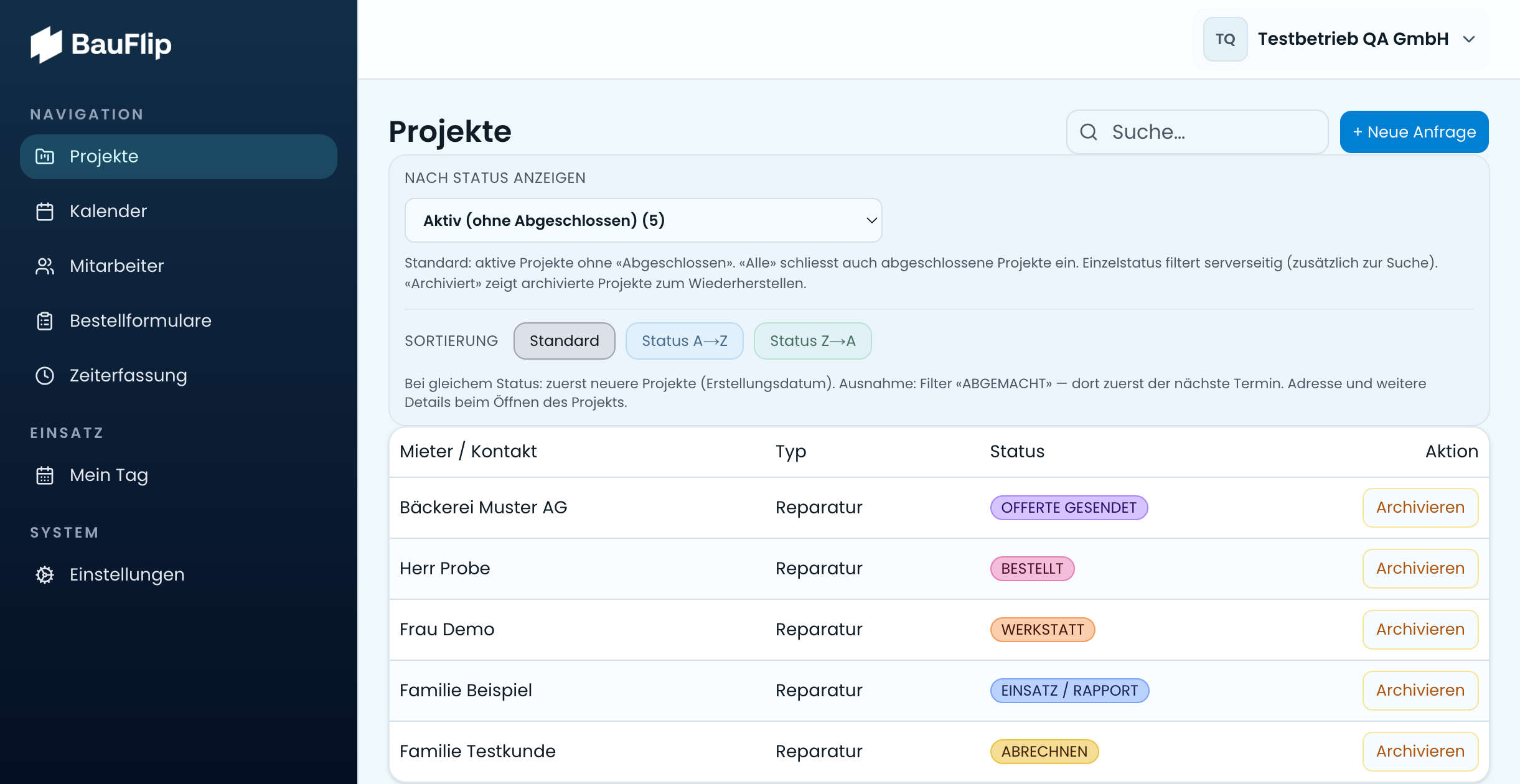Screen dimensions: 1520x784
Task: Focus the Suche search field
Action: pyautogui.click(x=1197, y=132)
